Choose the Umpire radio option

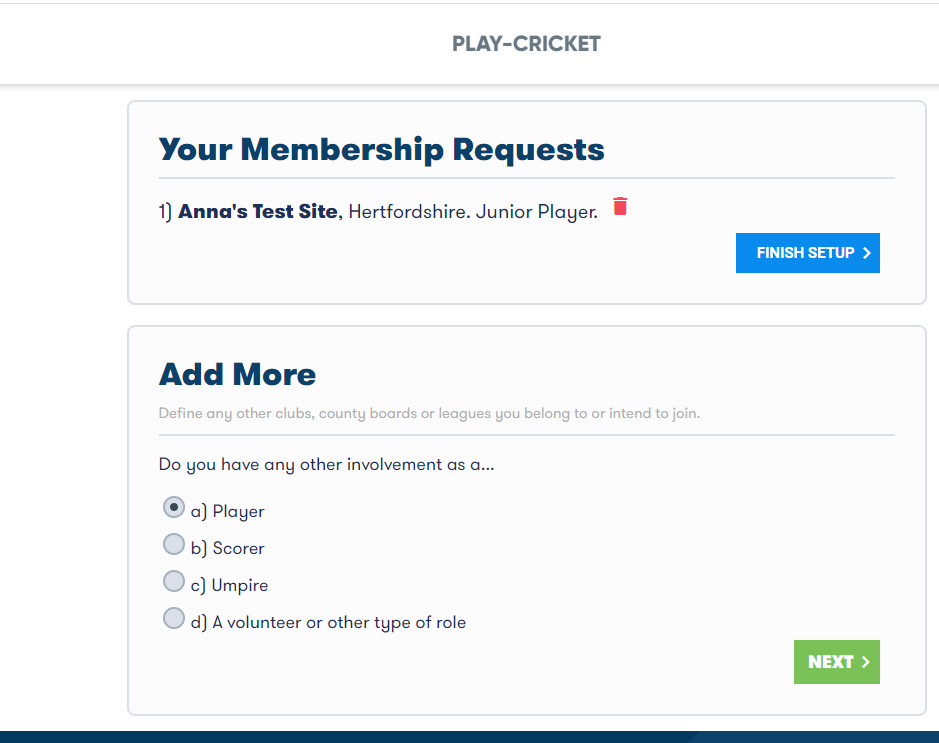point(174,581)
